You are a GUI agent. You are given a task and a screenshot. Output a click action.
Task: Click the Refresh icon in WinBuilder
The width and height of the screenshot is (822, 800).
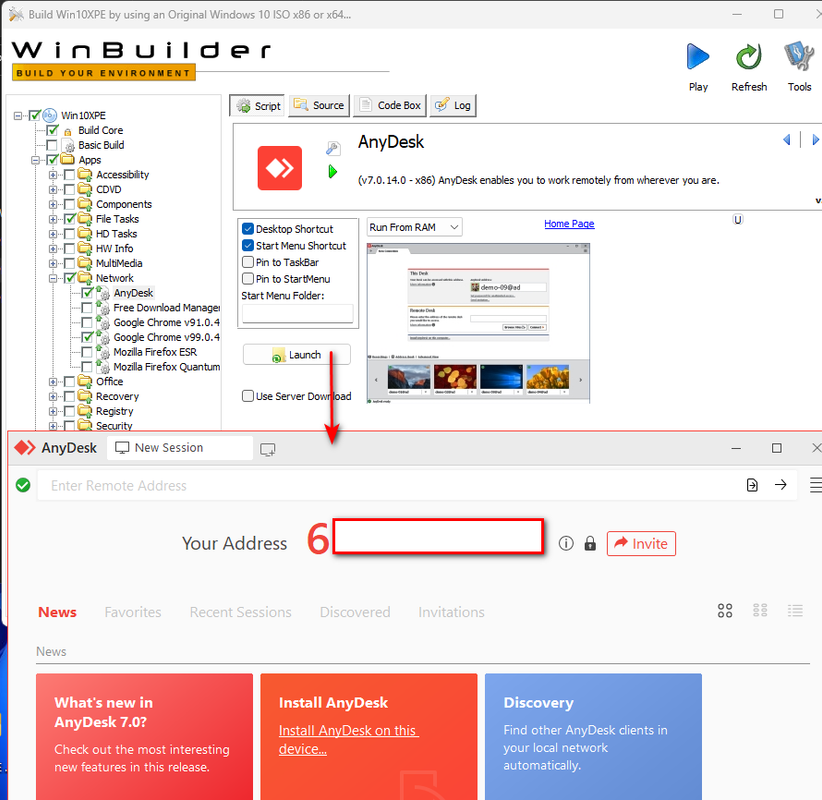click(x=749, y=57)
